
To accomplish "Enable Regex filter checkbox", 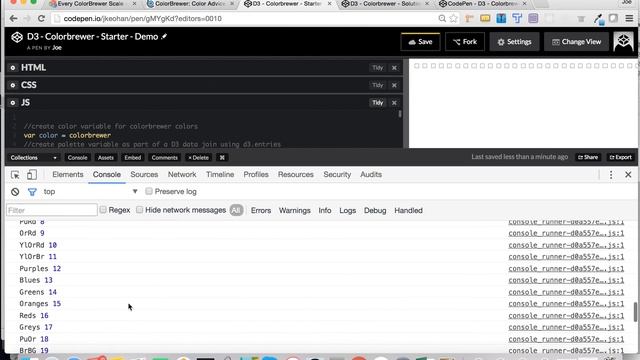I will 103,210.
